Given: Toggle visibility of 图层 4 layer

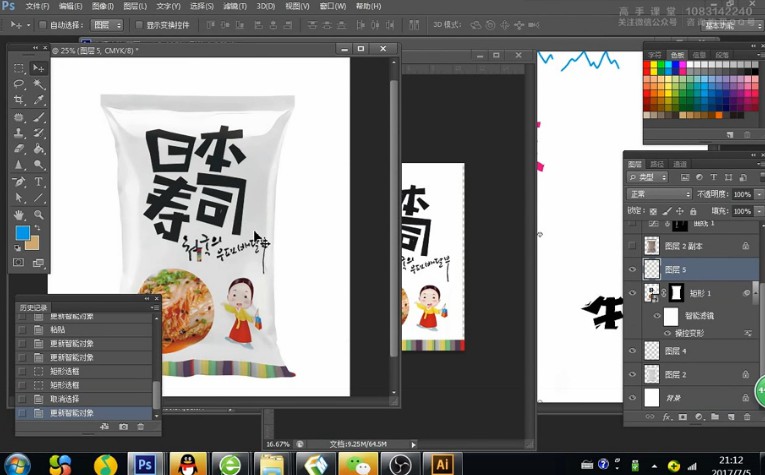Looking at the screenshot, I should [632, 351].
